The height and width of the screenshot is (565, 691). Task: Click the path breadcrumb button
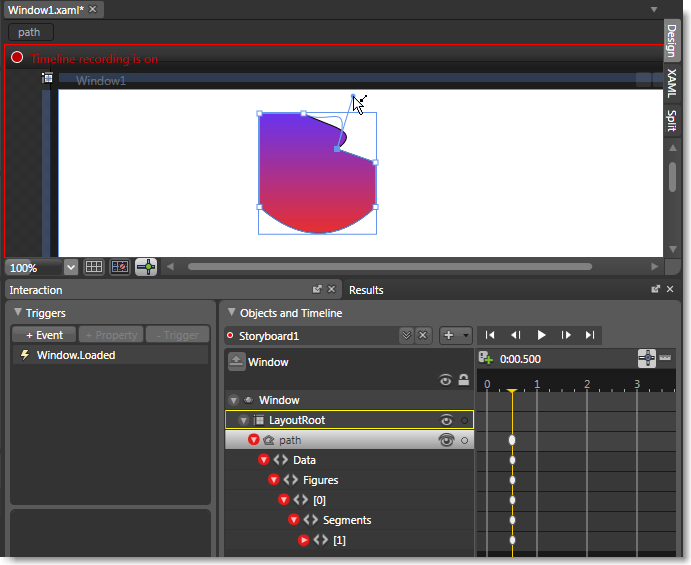[x=31, y=32]
